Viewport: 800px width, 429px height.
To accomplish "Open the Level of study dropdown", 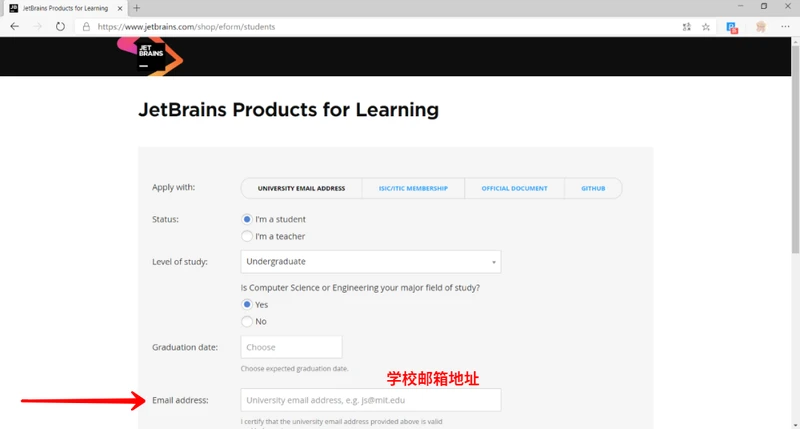I will pos(371,262).
